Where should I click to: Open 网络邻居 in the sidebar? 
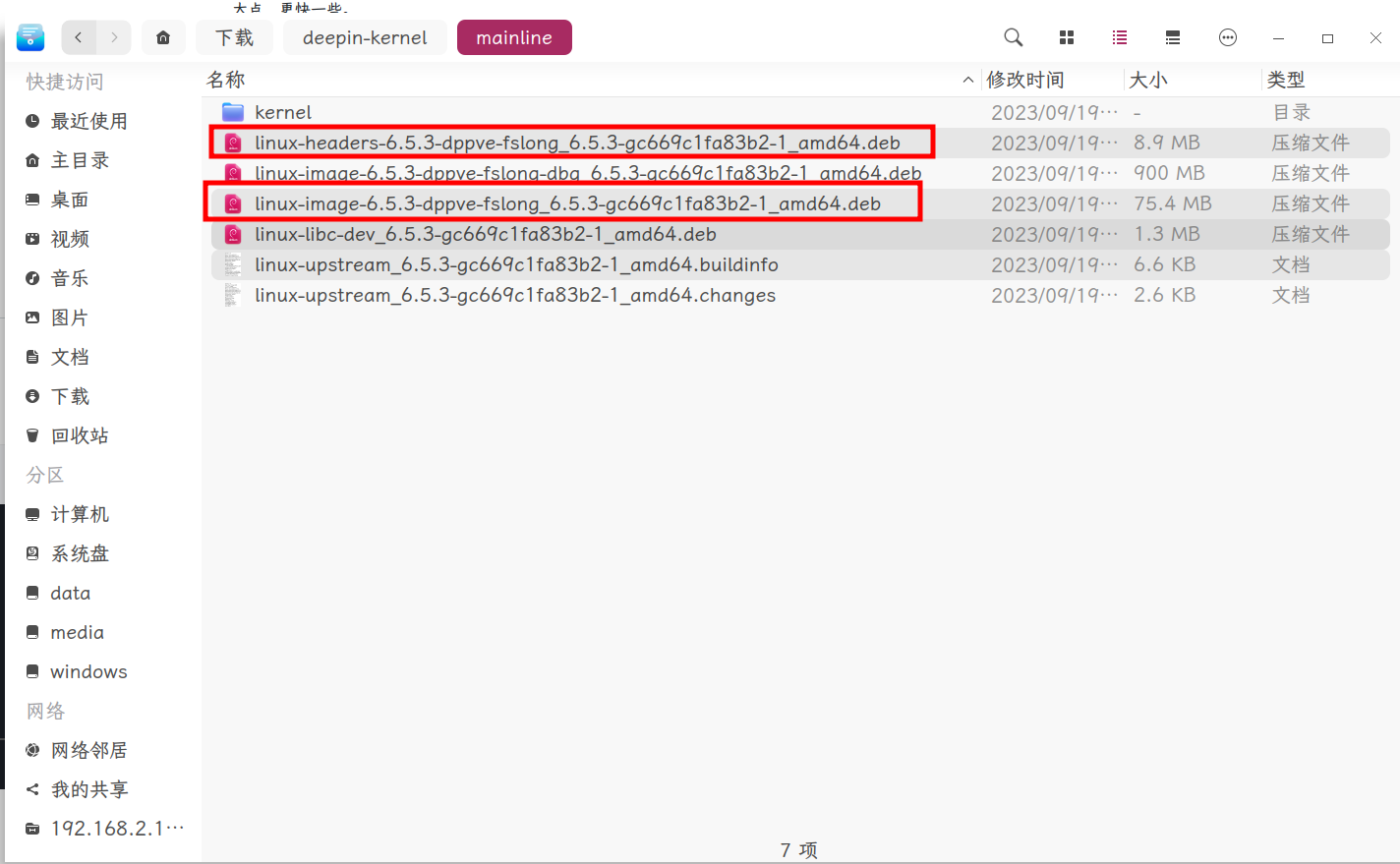click(x=88, y=750)
